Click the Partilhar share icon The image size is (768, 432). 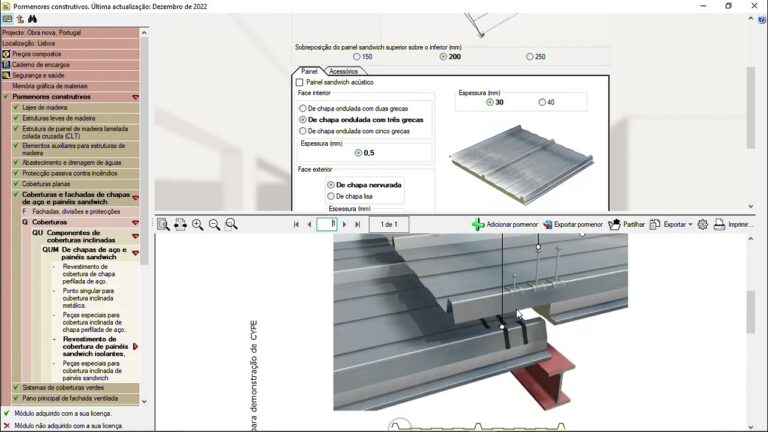[x=614, y=225]
